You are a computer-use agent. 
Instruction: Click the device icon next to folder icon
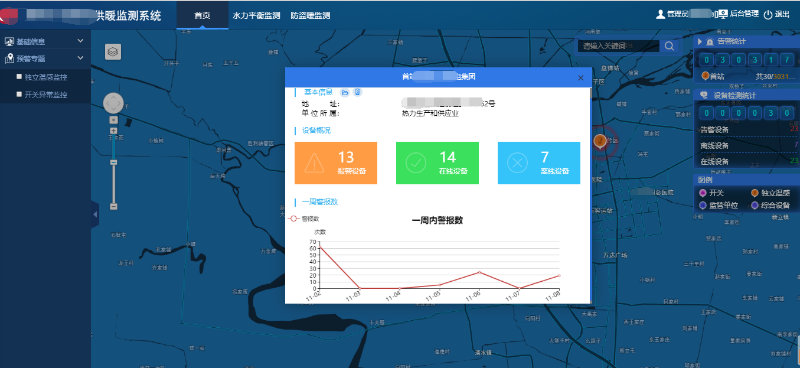point(358,92)
